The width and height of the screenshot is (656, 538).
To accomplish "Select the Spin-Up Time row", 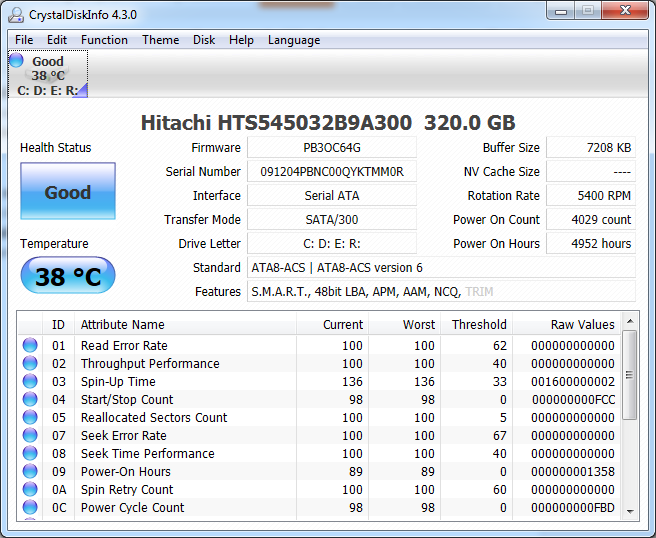I will [x=319, y=381].
